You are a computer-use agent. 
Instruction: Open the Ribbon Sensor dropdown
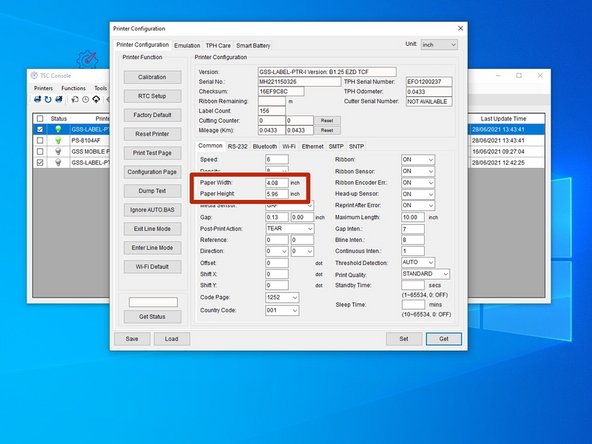[x=418, y=171]
